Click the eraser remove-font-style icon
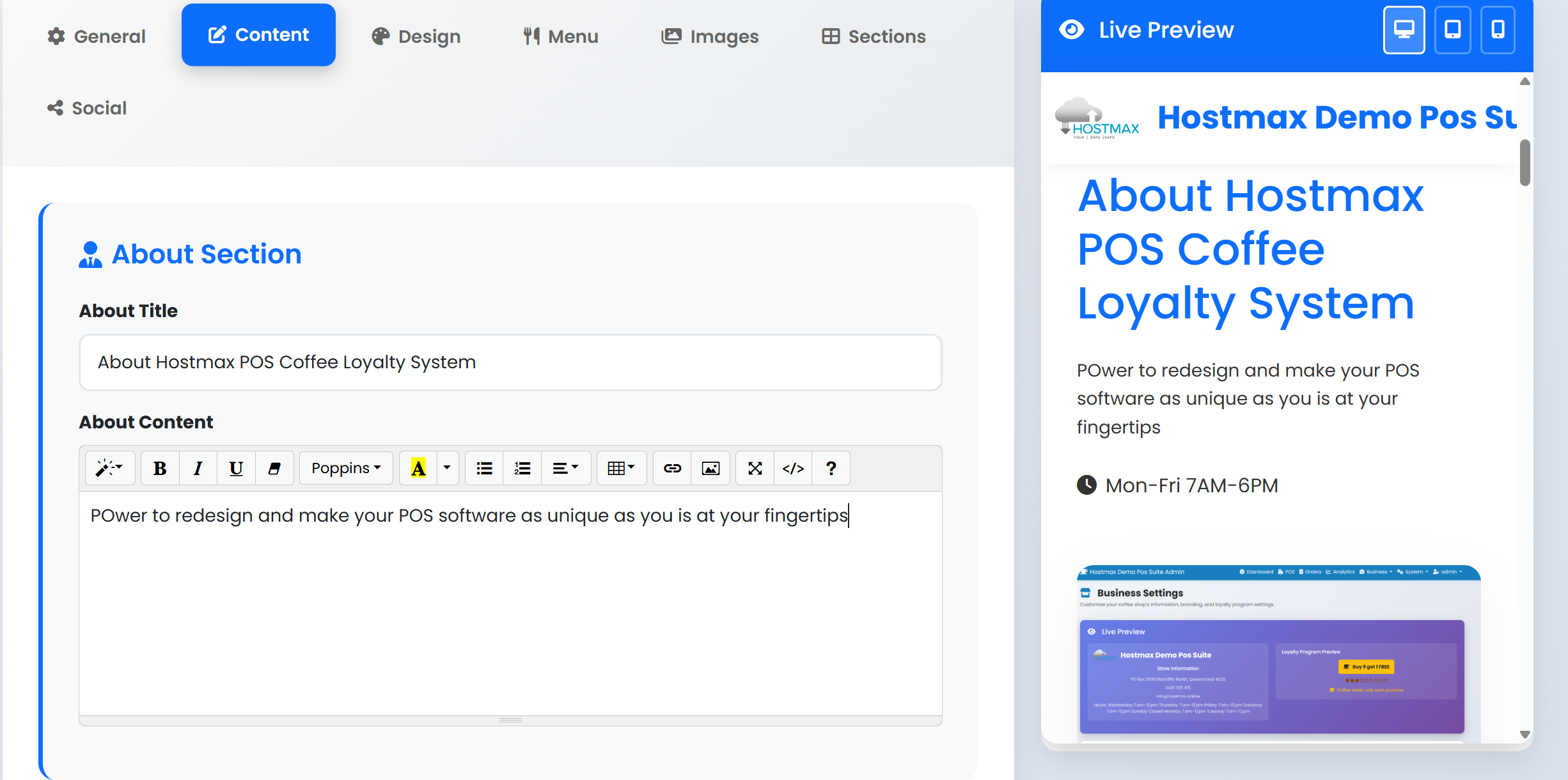Image resolution: width=1568 pixels, height=780 pixels. point(274,469)
